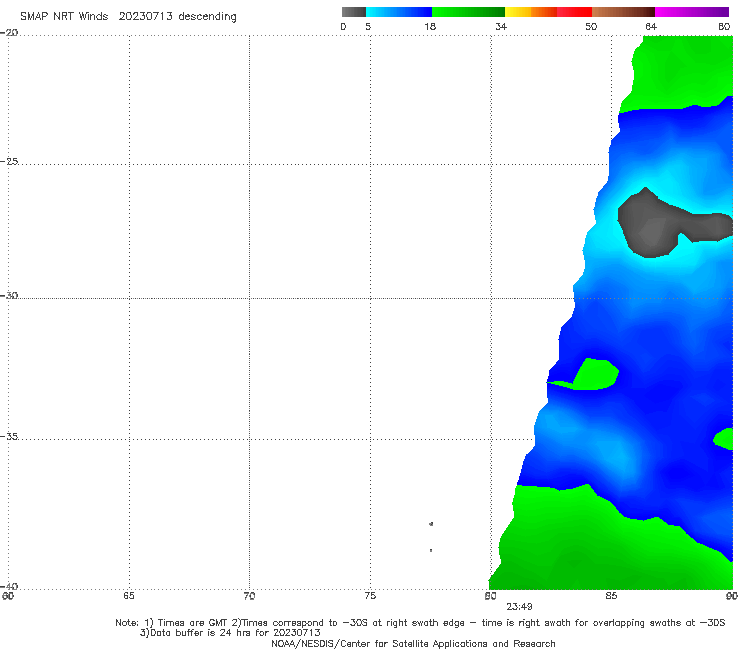Click the color bar label '18'
This screenshot has height=650, width=740.
pyautogui.click(x=430, y=26)
